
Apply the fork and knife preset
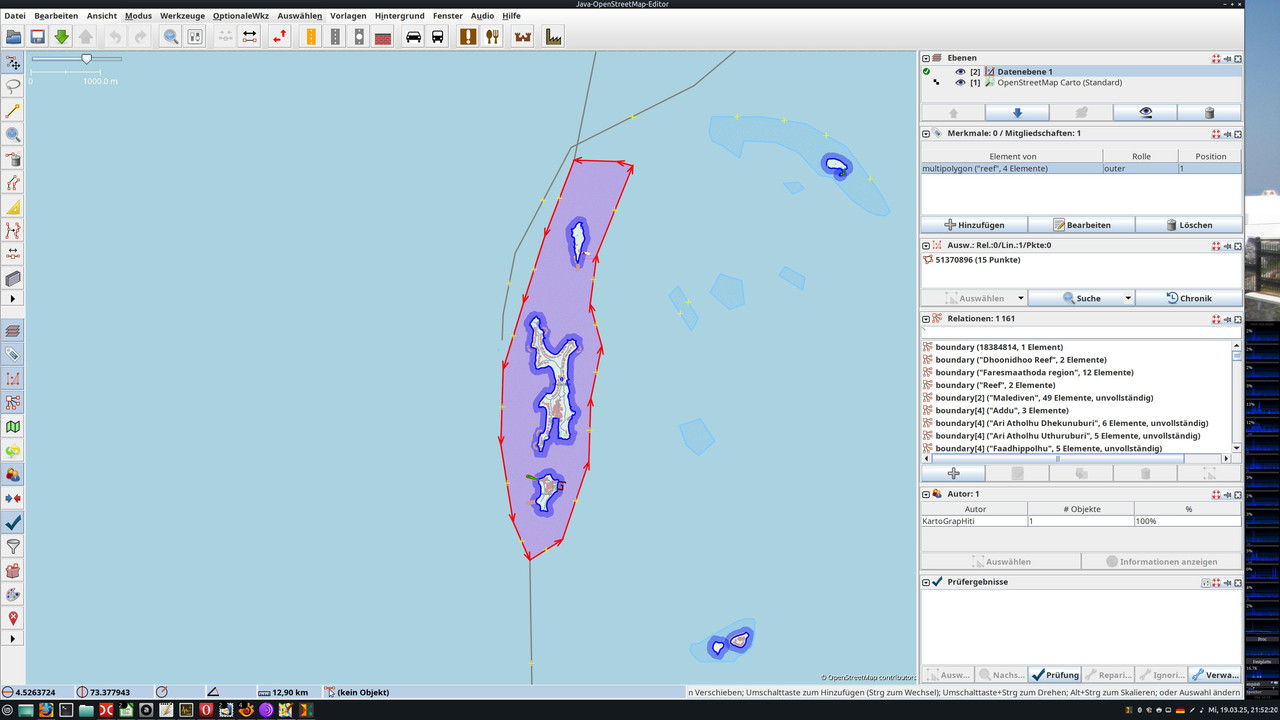(x=492, y=37)
